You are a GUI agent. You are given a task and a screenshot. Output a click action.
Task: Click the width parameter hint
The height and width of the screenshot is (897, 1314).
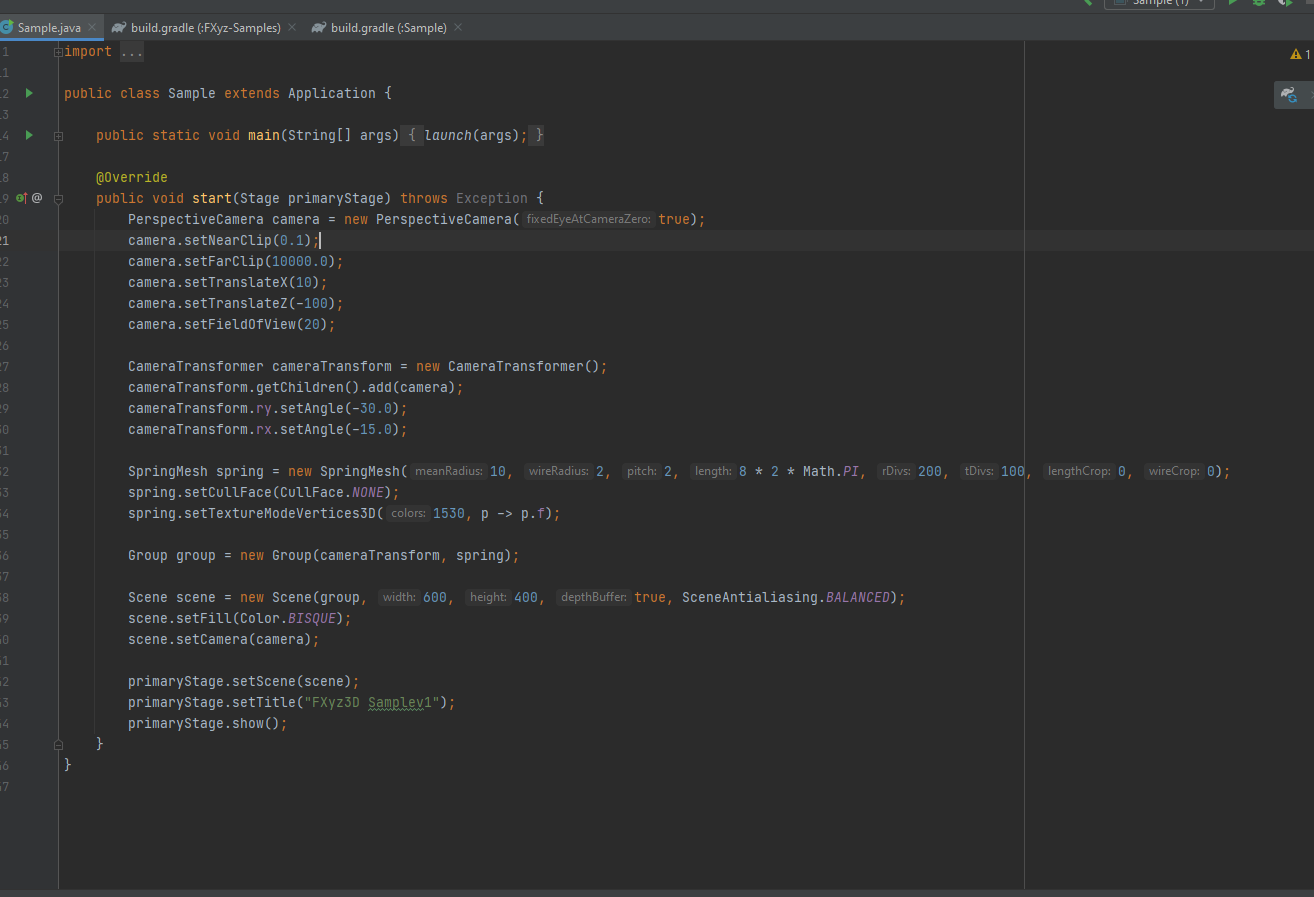(399, 597)
